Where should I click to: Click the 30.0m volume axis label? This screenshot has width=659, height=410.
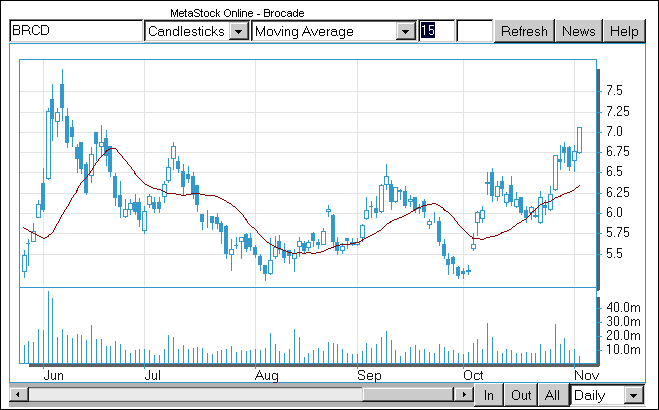click(x=623, y=322)
